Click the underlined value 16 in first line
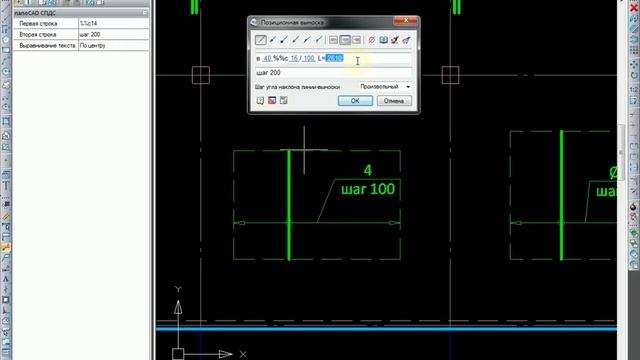The image size is (640, 360). (294, 58)
